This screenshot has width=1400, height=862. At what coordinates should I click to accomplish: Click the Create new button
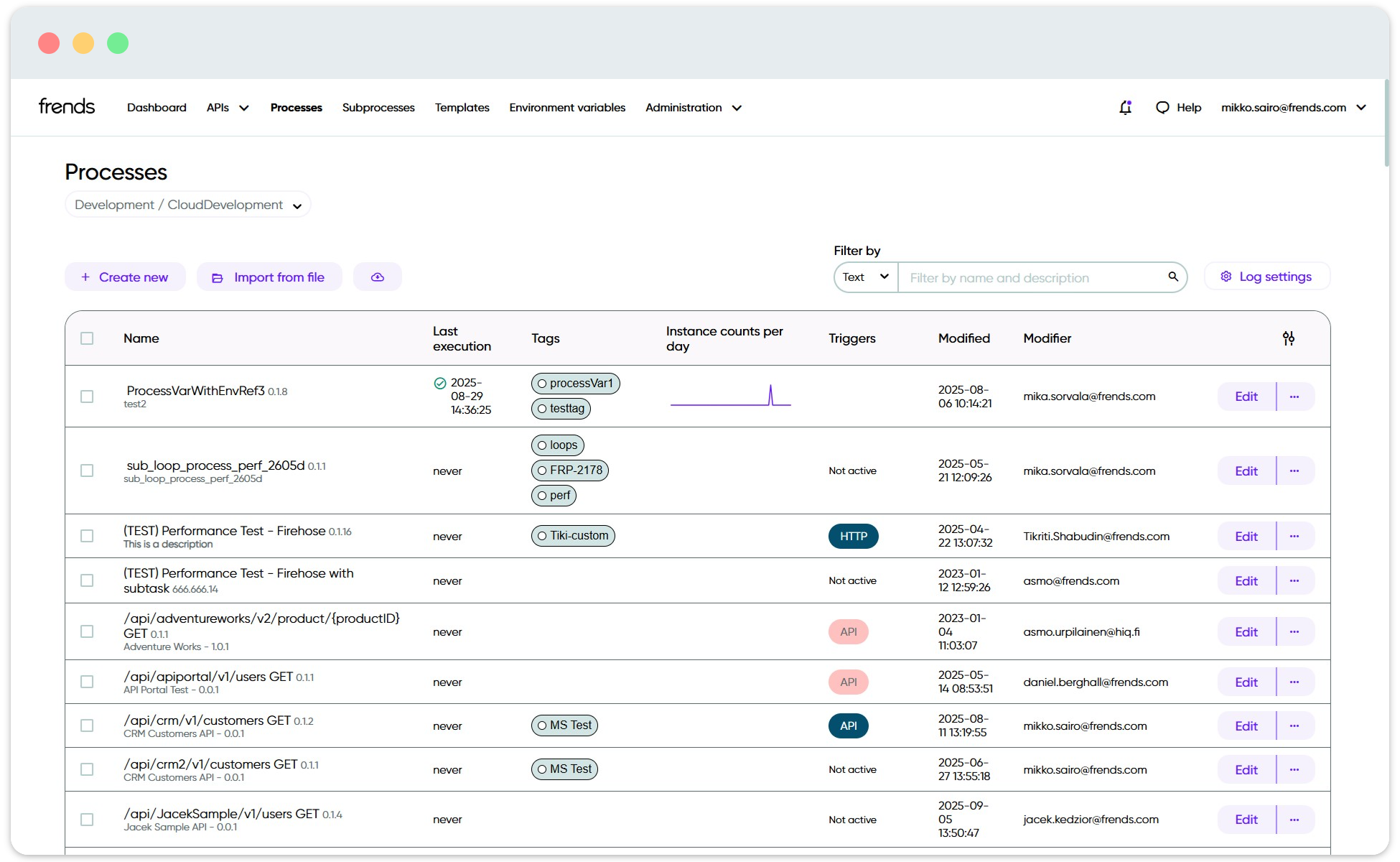pos(125,277)
